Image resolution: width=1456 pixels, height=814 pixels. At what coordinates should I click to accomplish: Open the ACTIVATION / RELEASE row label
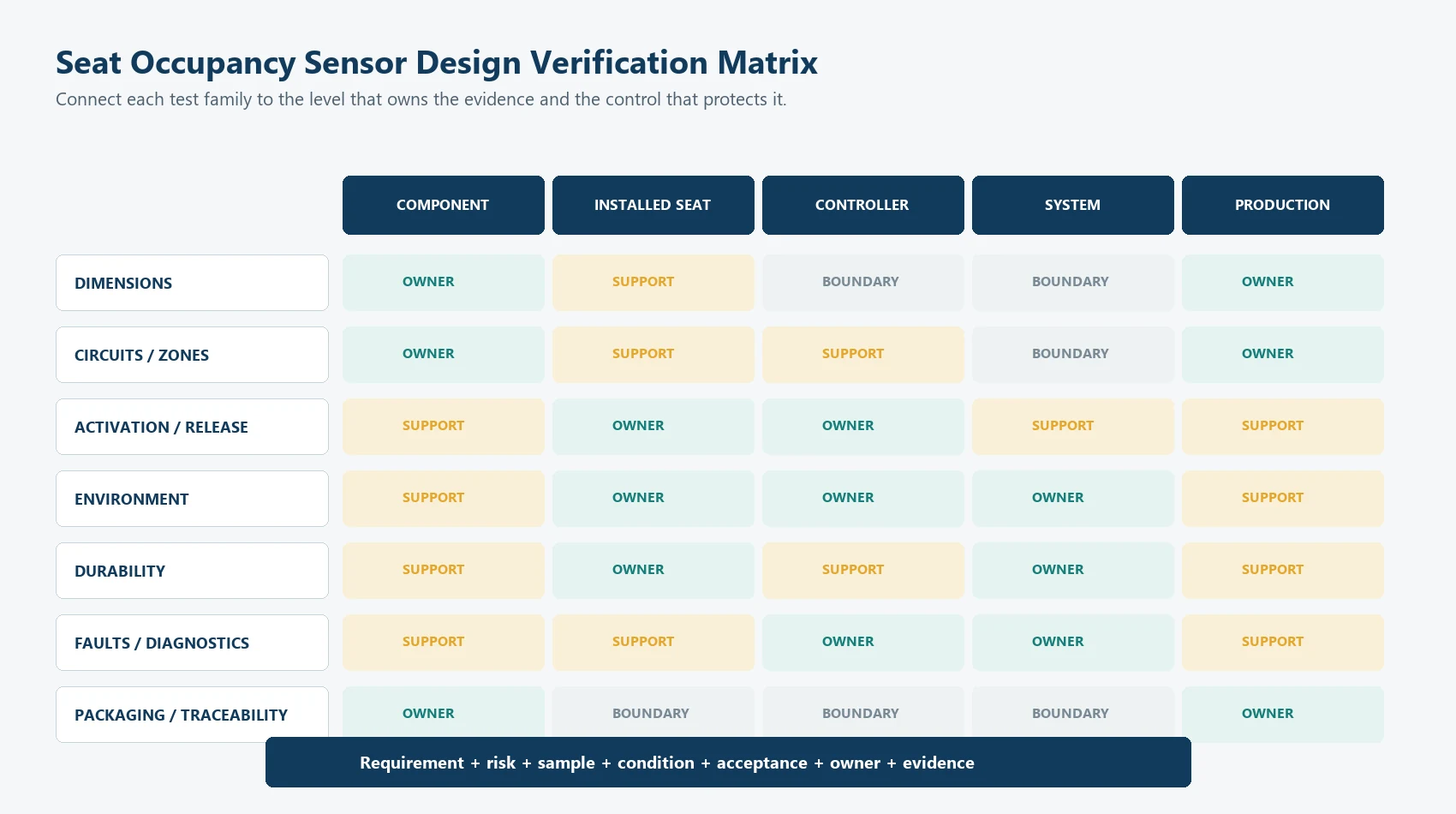[192, 427]
